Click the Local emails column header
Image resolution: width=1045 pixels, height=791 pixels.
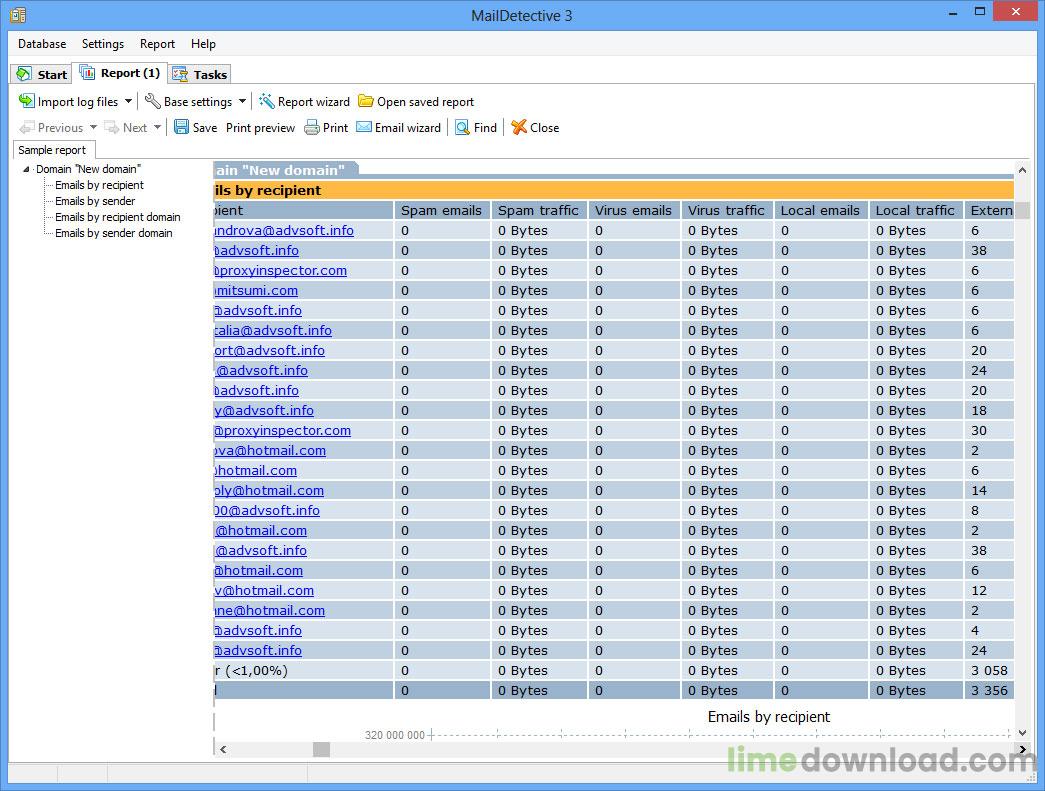(x=820, y=211)
